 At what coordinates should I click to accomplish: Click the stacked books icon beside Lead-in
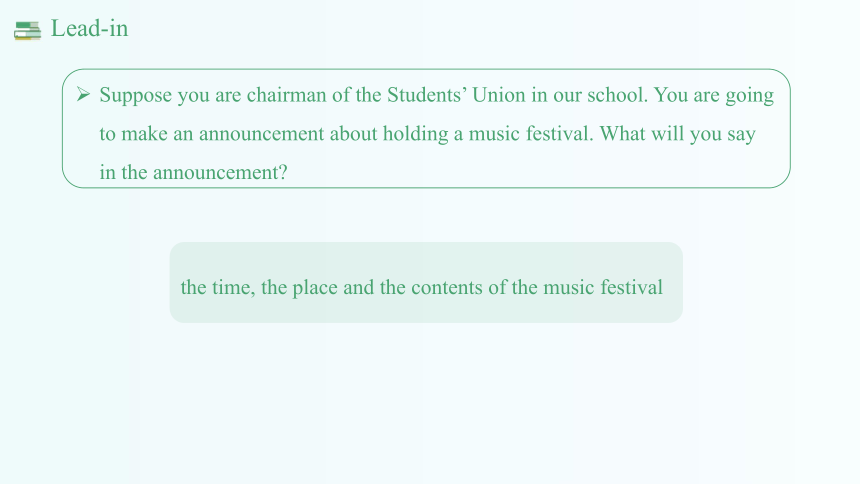(x=27, y=31)
